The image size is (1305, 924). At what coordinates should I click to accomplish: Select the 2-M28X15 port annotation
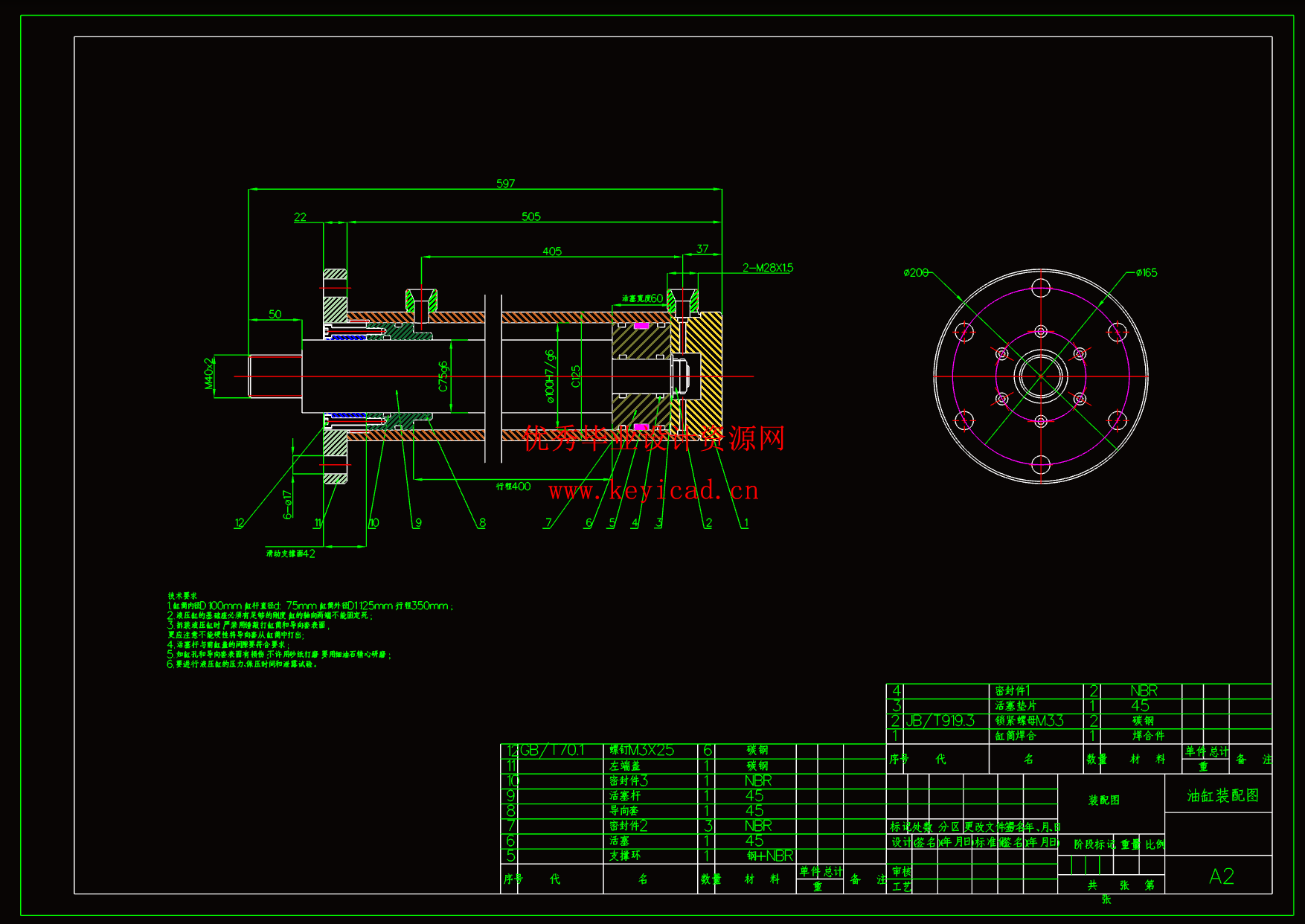pyautogui.click(x=768, y=268)
